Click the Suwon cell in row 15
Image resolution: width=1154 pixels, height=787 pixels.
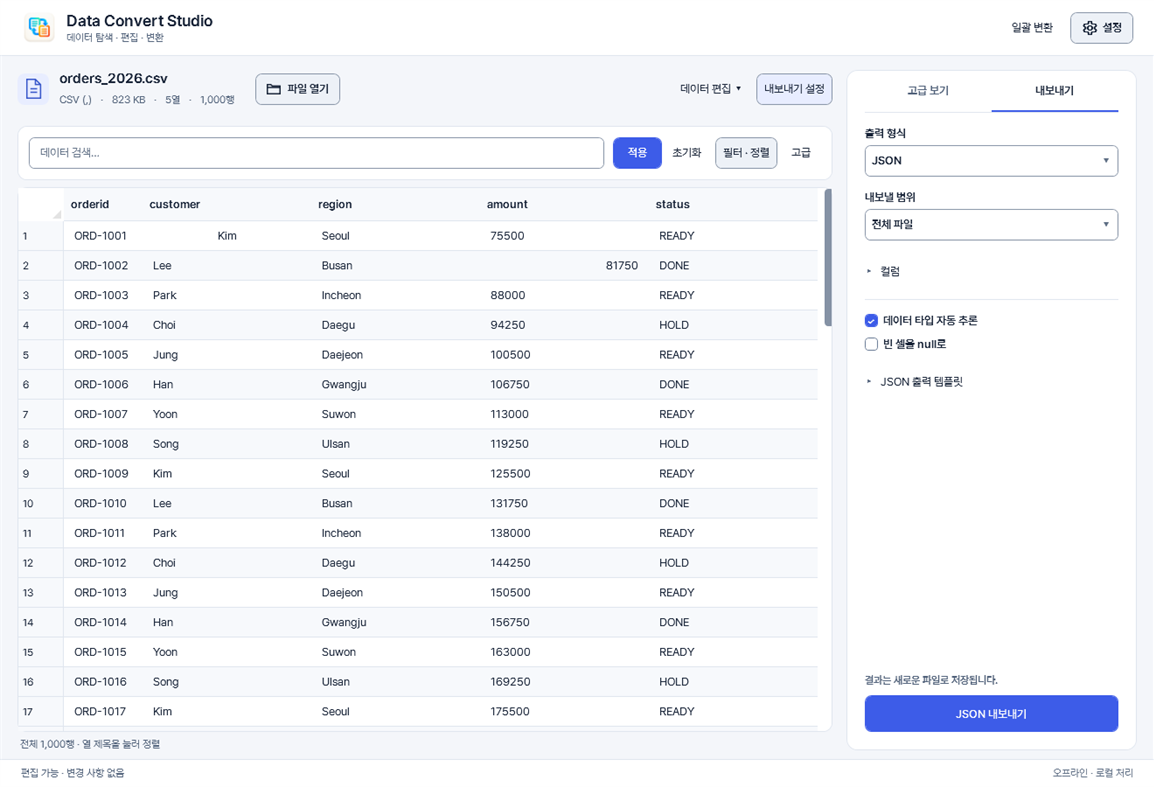tap(395, 652)
